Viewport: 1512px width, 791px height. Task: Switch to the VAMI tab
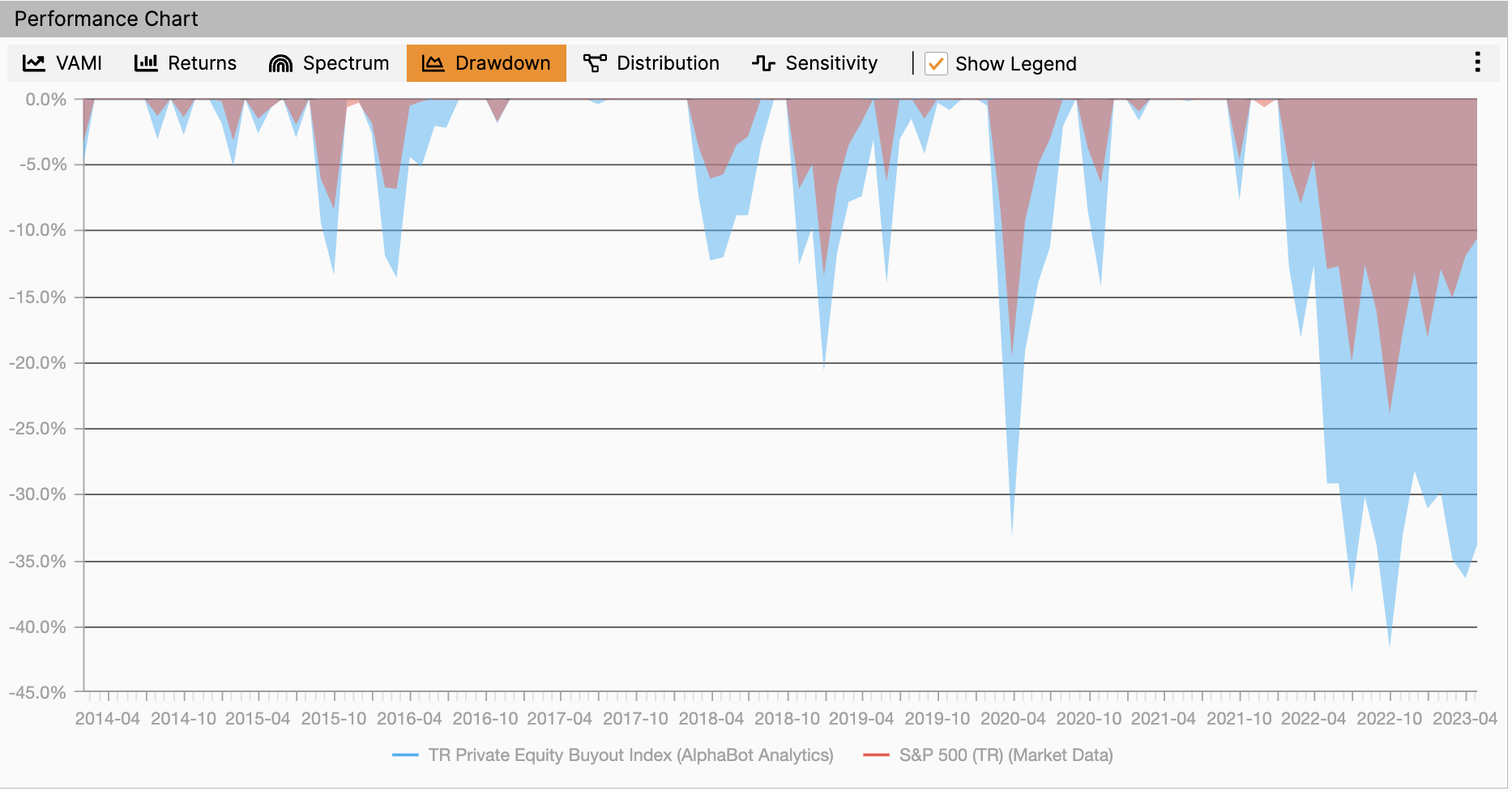coord(79,63)
